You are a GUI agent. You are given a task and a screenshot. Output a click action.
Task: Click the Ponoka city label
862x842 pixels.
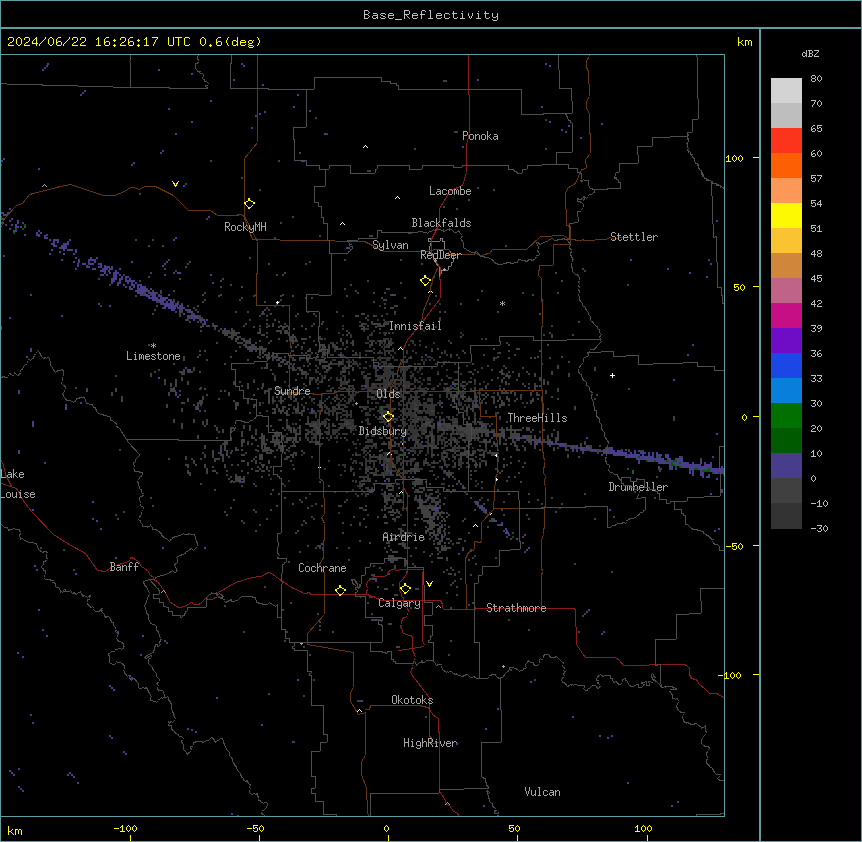tap(480, 136)
